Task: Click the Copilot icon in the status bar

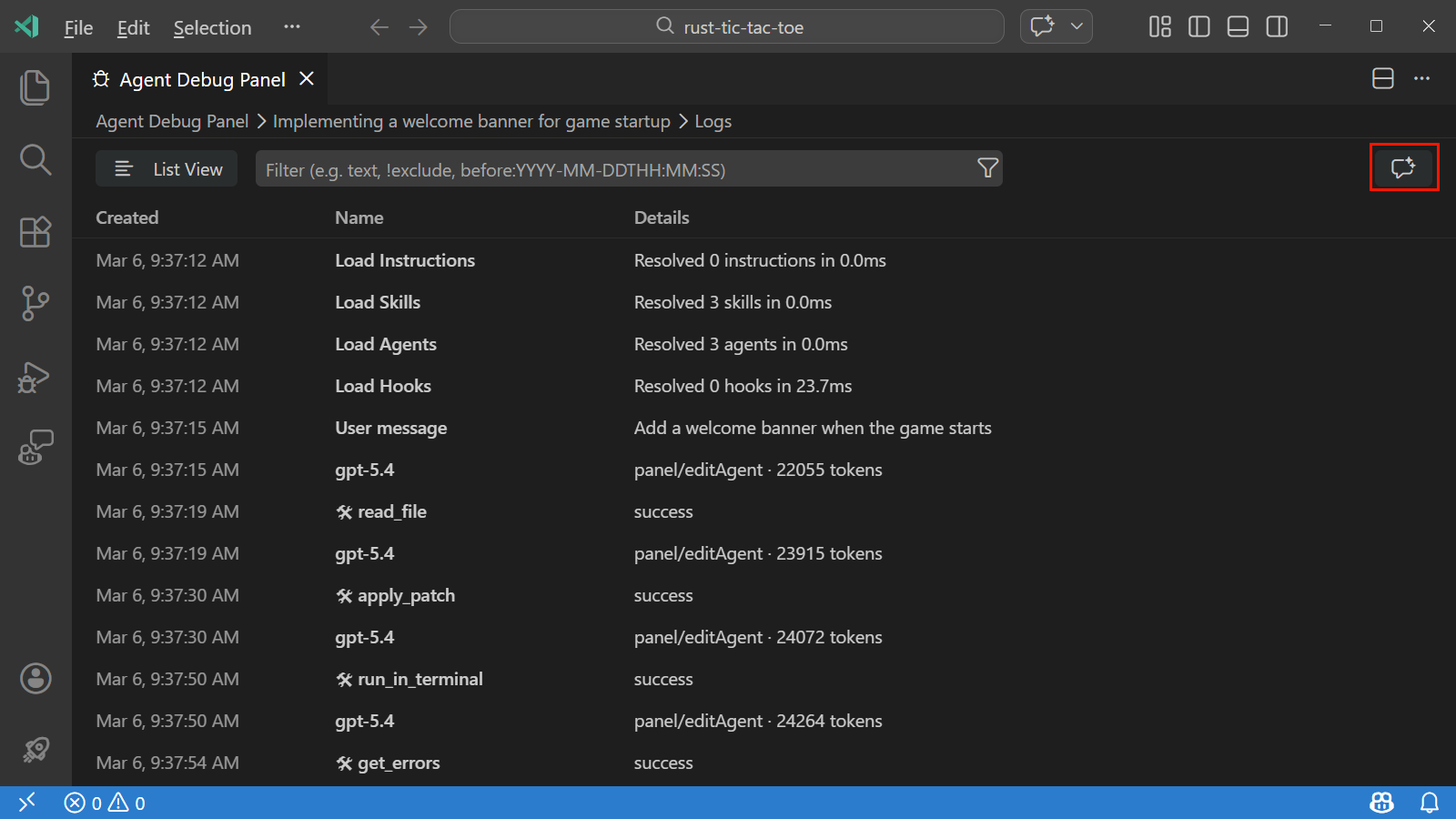Action: [1380, 803]
